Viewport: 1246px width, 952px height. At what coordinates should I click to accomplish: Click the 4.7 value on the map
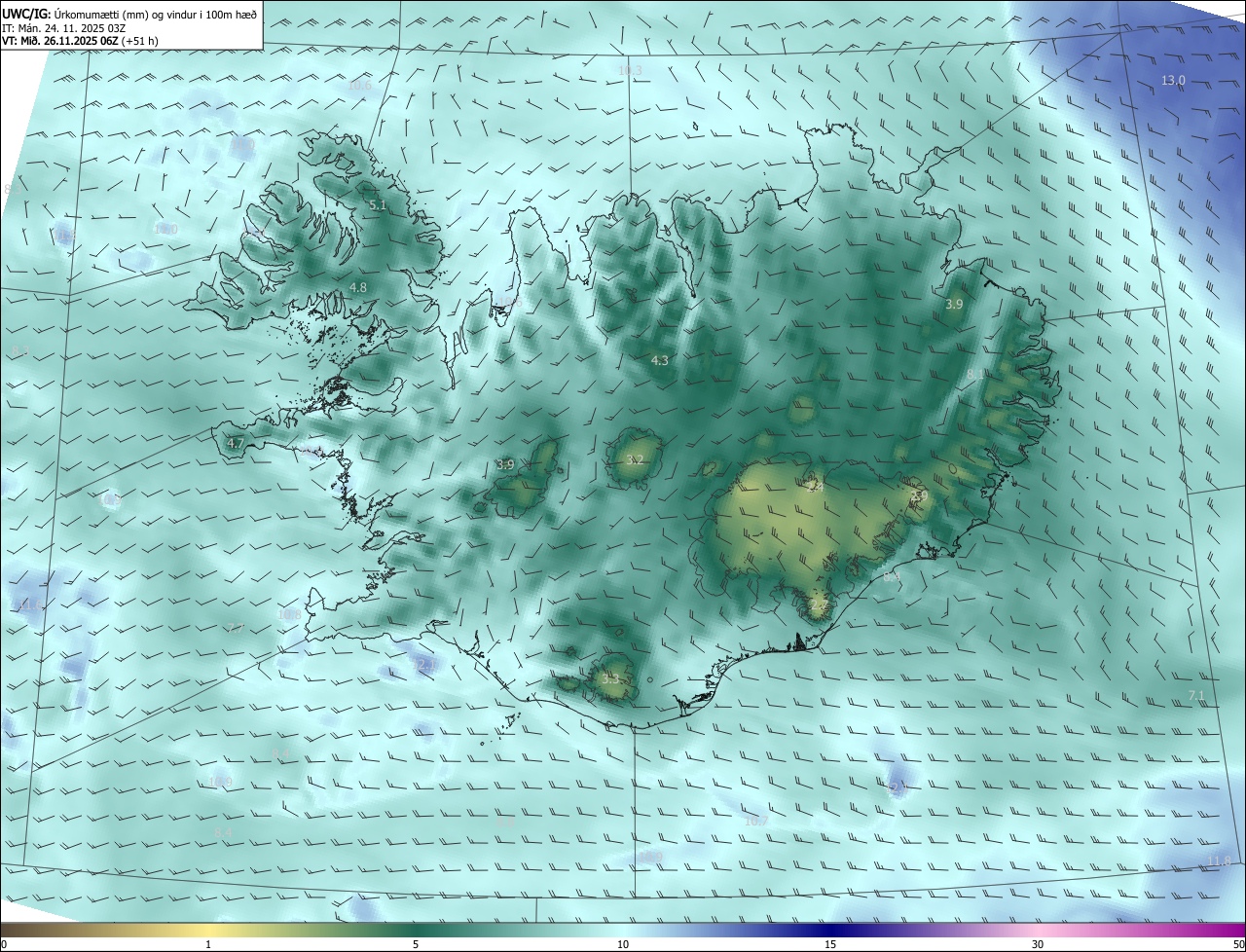click(x=236, y=443)
